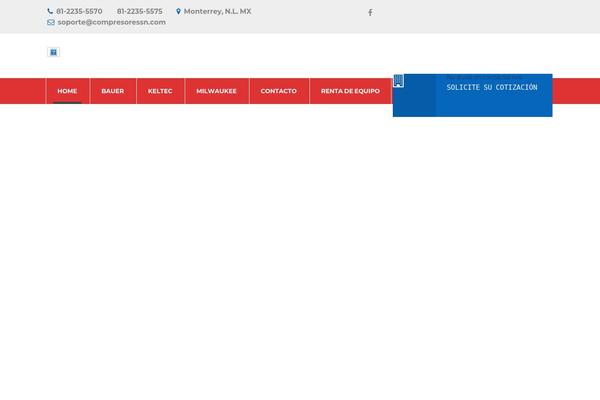Click the SOLICITE SU COTIZACIÓN button

(492, 87)
